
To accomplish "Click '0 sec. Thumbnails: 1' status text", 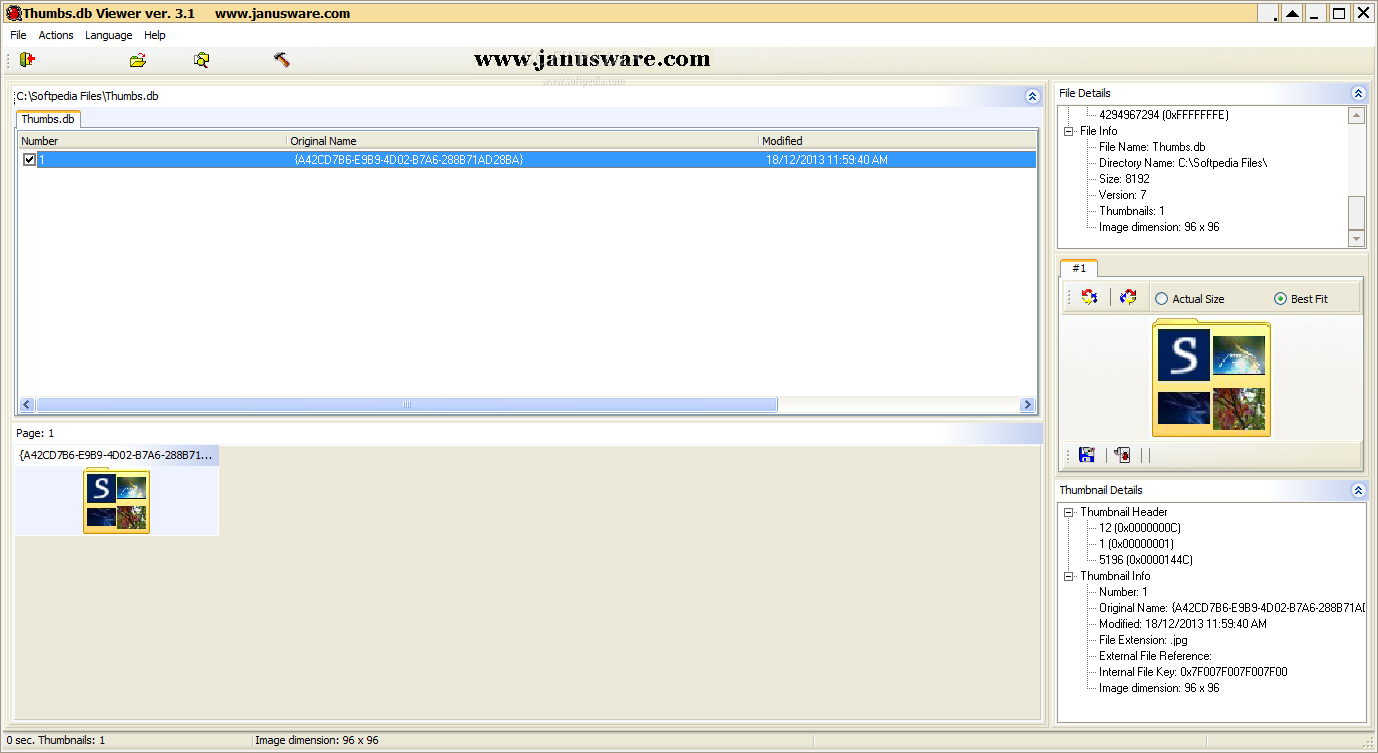I will point(56,741).
